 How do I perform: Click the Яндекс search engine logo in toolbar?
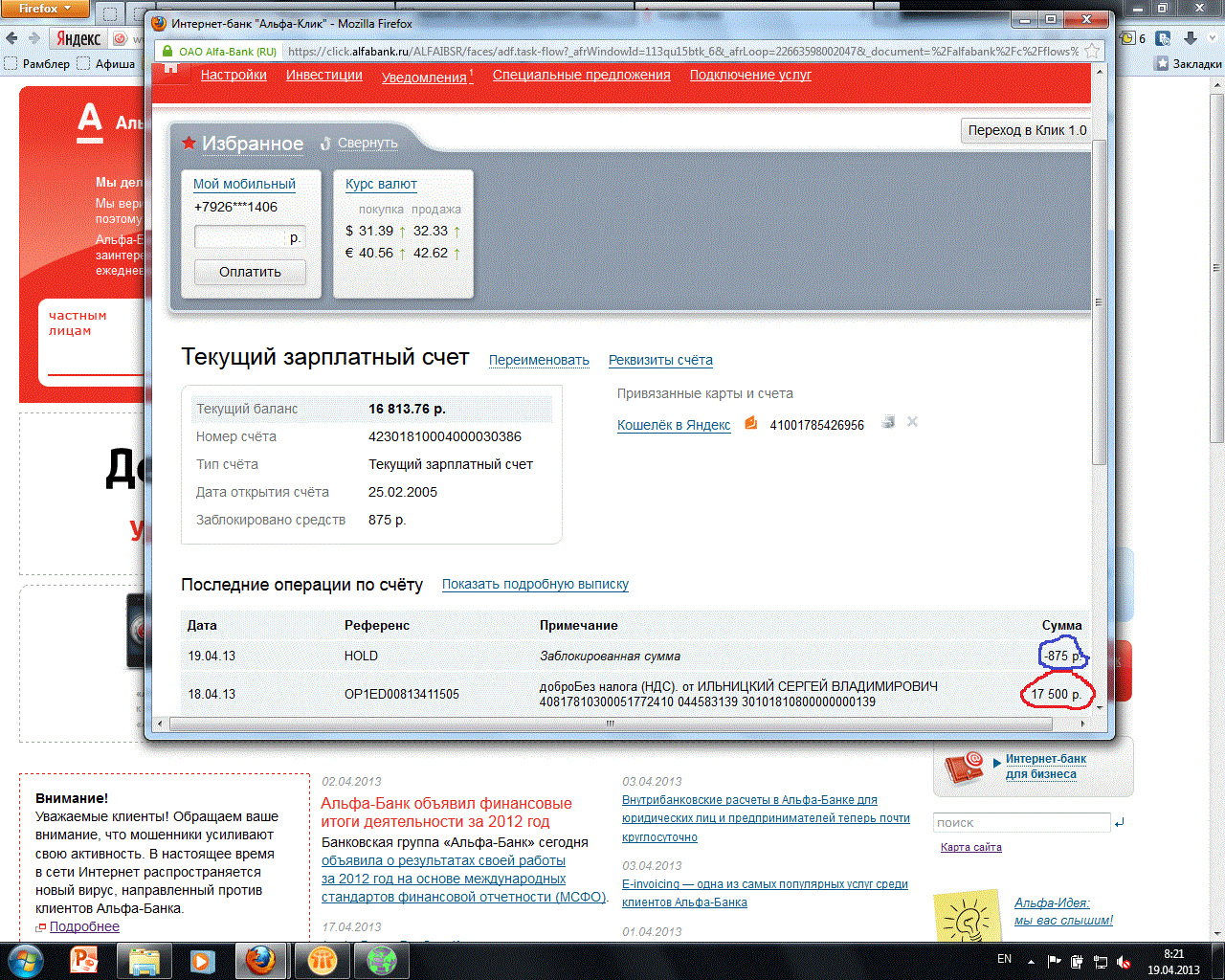pos(78,38)
